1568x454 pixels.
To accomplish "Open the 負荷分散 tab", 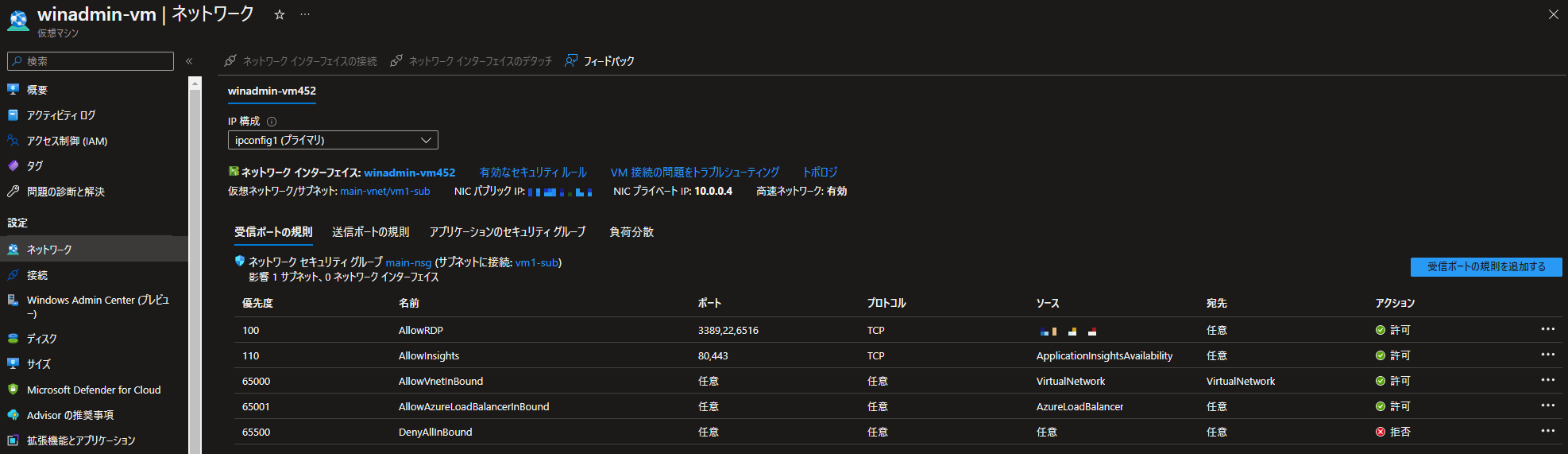I will (x=631, y=232).
